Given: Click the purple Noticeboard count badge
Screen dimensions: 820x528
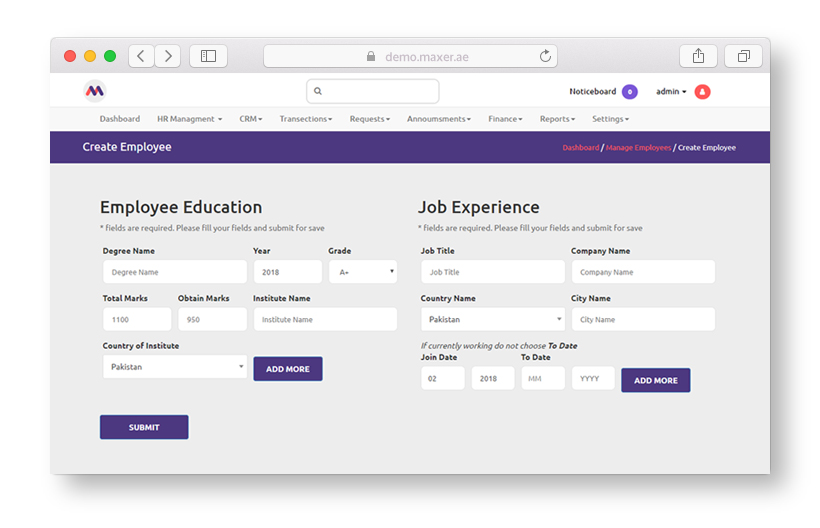Looking at the screenshot, I should click(629, 92).
